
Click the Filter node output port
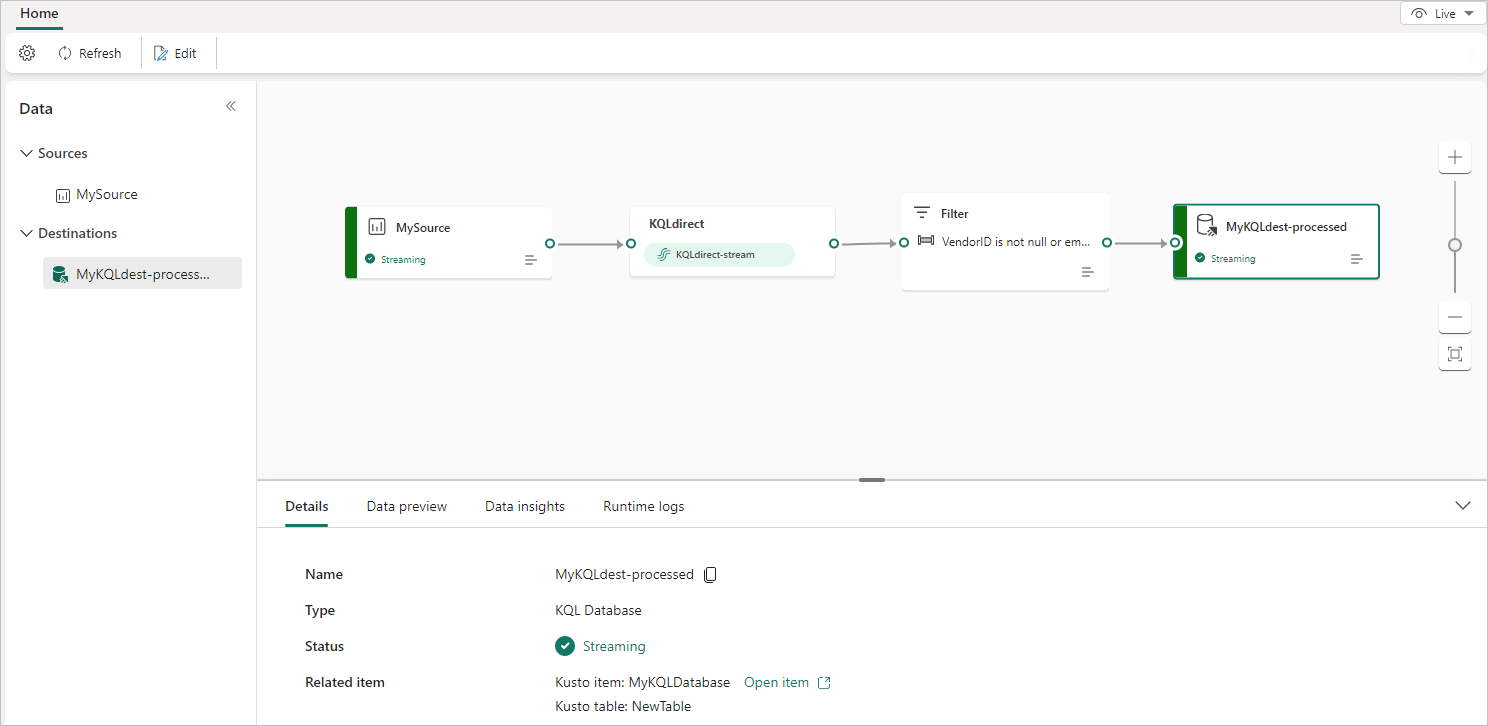[x=1107, y=242]
